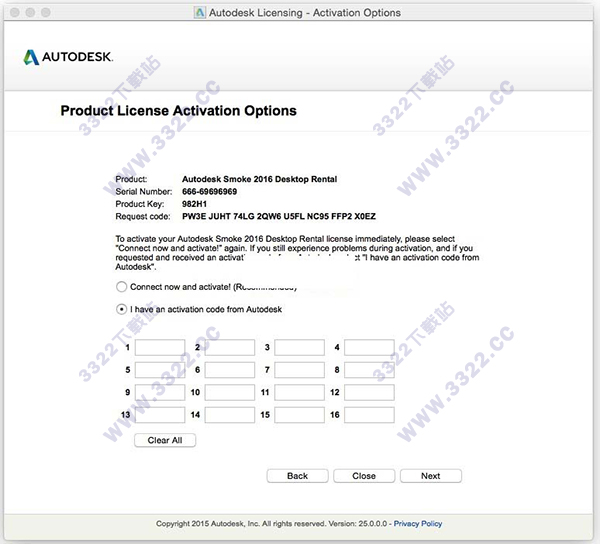Screen dimensions: 600x544
Task: Click the window zoom traffic light
Action: tap(46, 13)
